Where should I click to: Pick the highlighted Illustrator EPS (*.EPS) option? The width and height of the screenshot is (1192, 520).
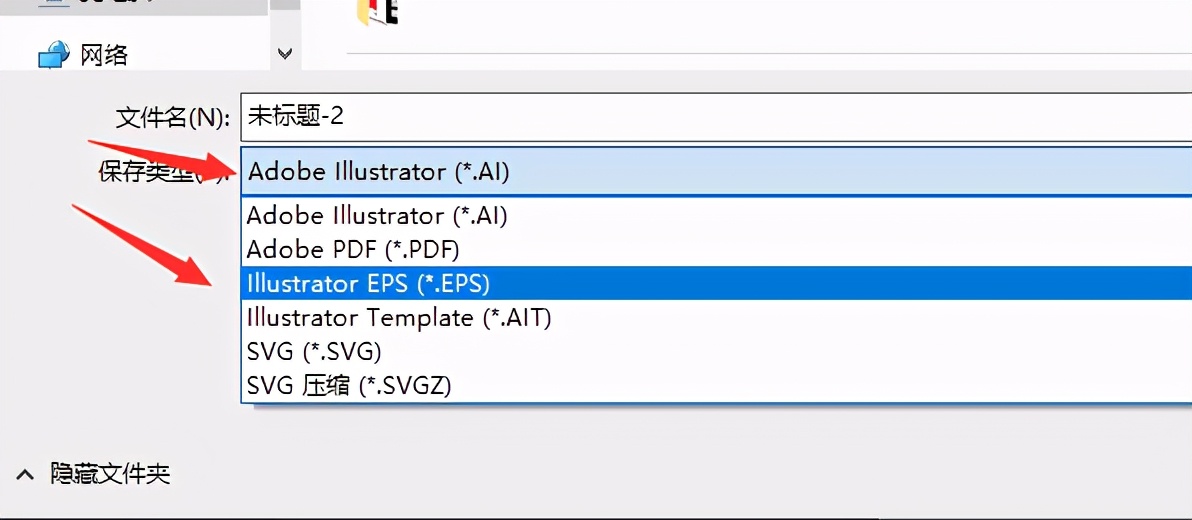coord(368,283)
